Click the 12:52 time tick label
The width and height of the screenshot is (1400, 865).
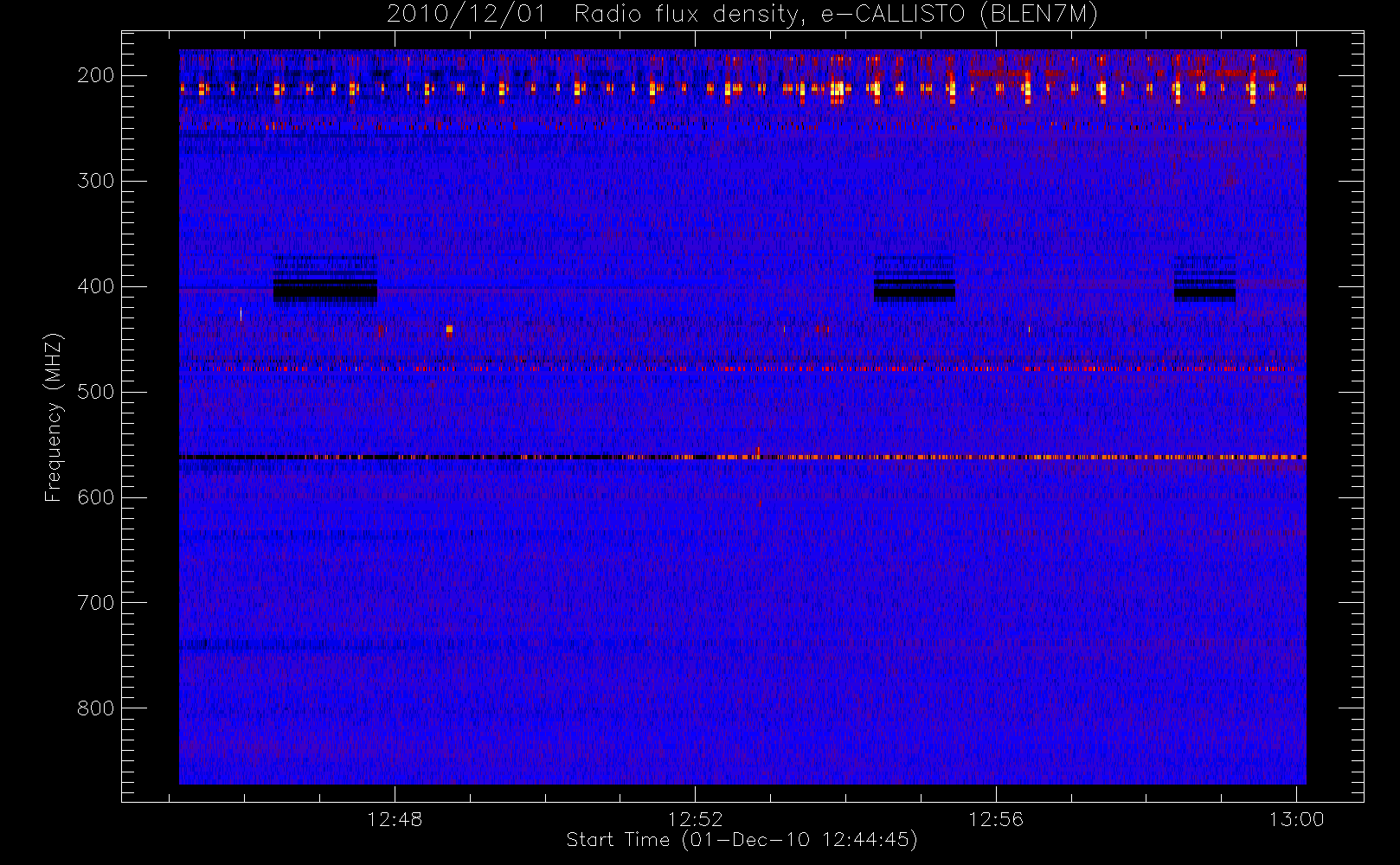pos(696,819)
